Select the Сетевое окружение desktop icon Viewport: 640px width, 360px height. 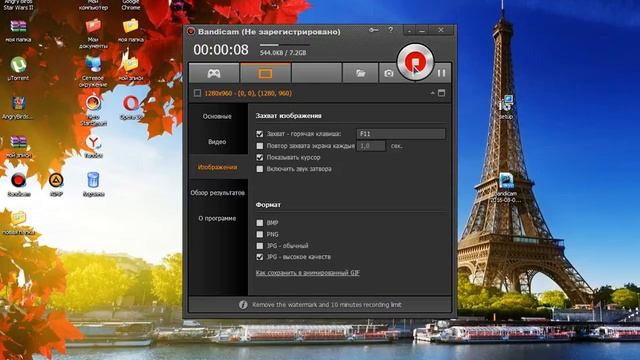[x=93, y=64]
